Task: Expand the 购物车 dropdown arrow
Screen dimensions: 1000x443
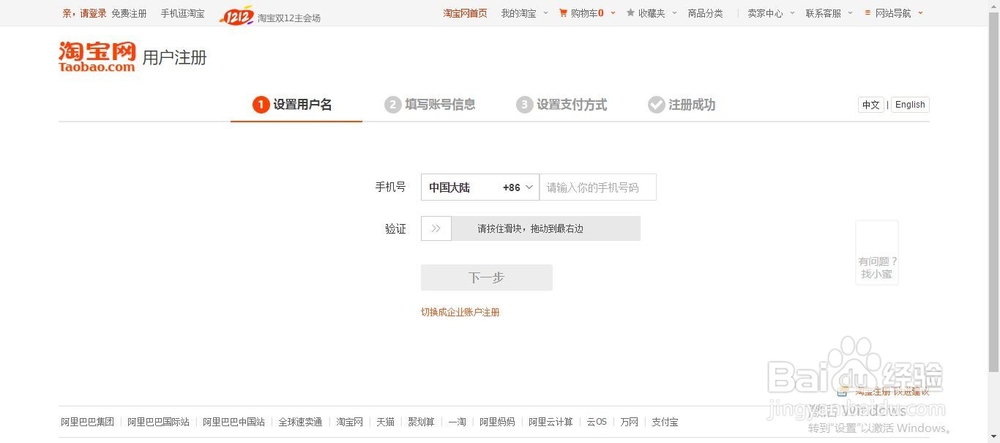Action: [x=613, y=13]
